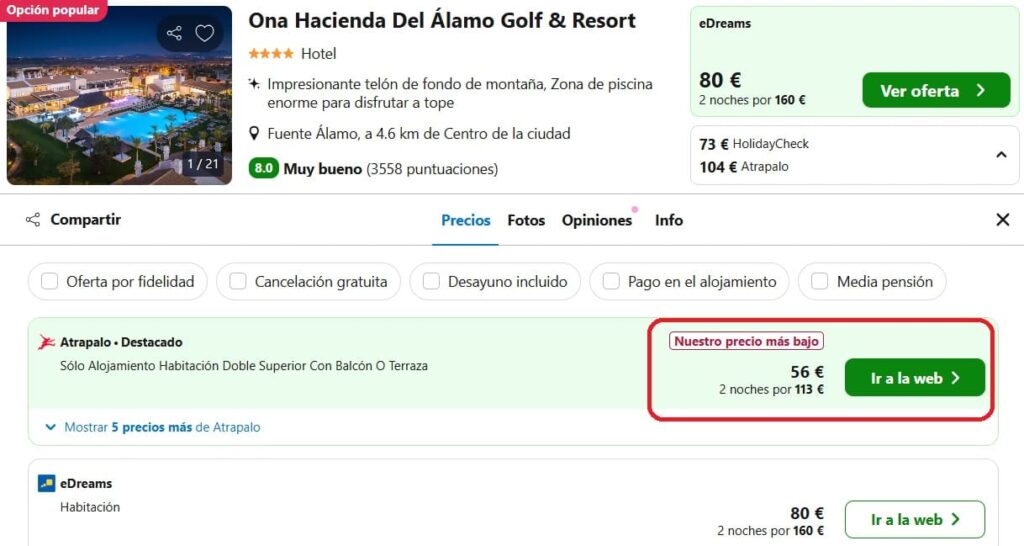Switch to the Fotos tab

(x=526, y=220)
